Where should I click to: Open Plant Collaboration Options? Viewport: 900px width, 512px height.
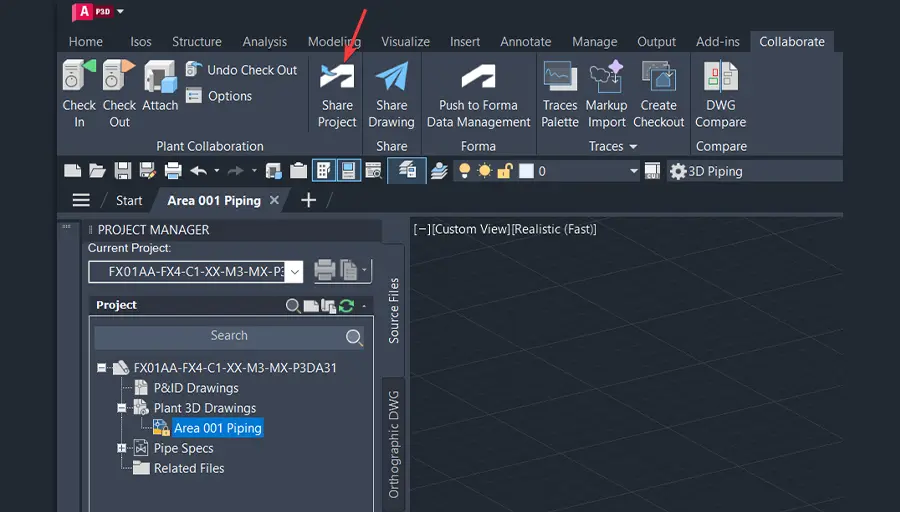(219, 96)
